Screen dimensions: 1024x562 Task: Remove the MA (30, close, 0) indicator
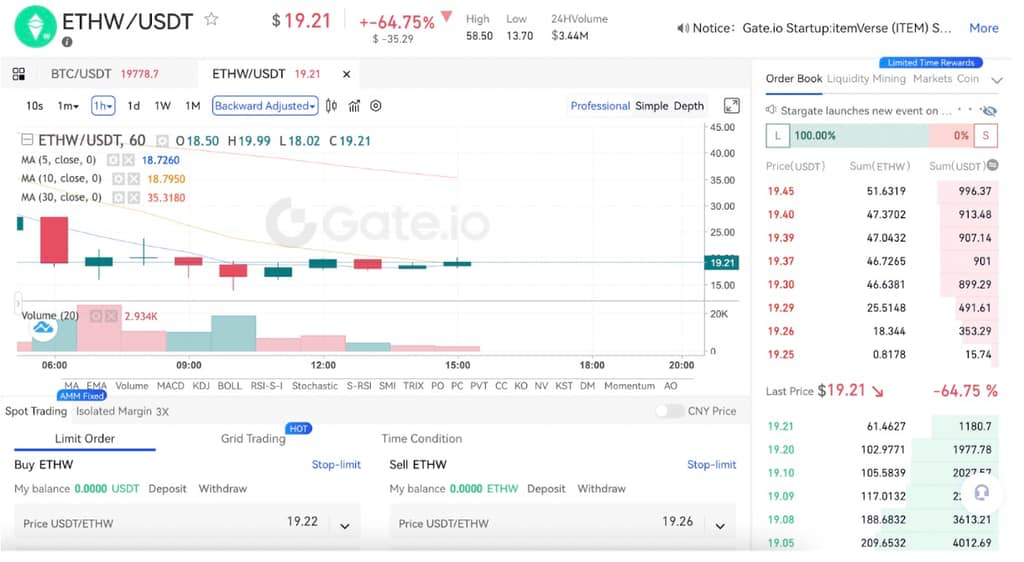click(x=134, y=197)
